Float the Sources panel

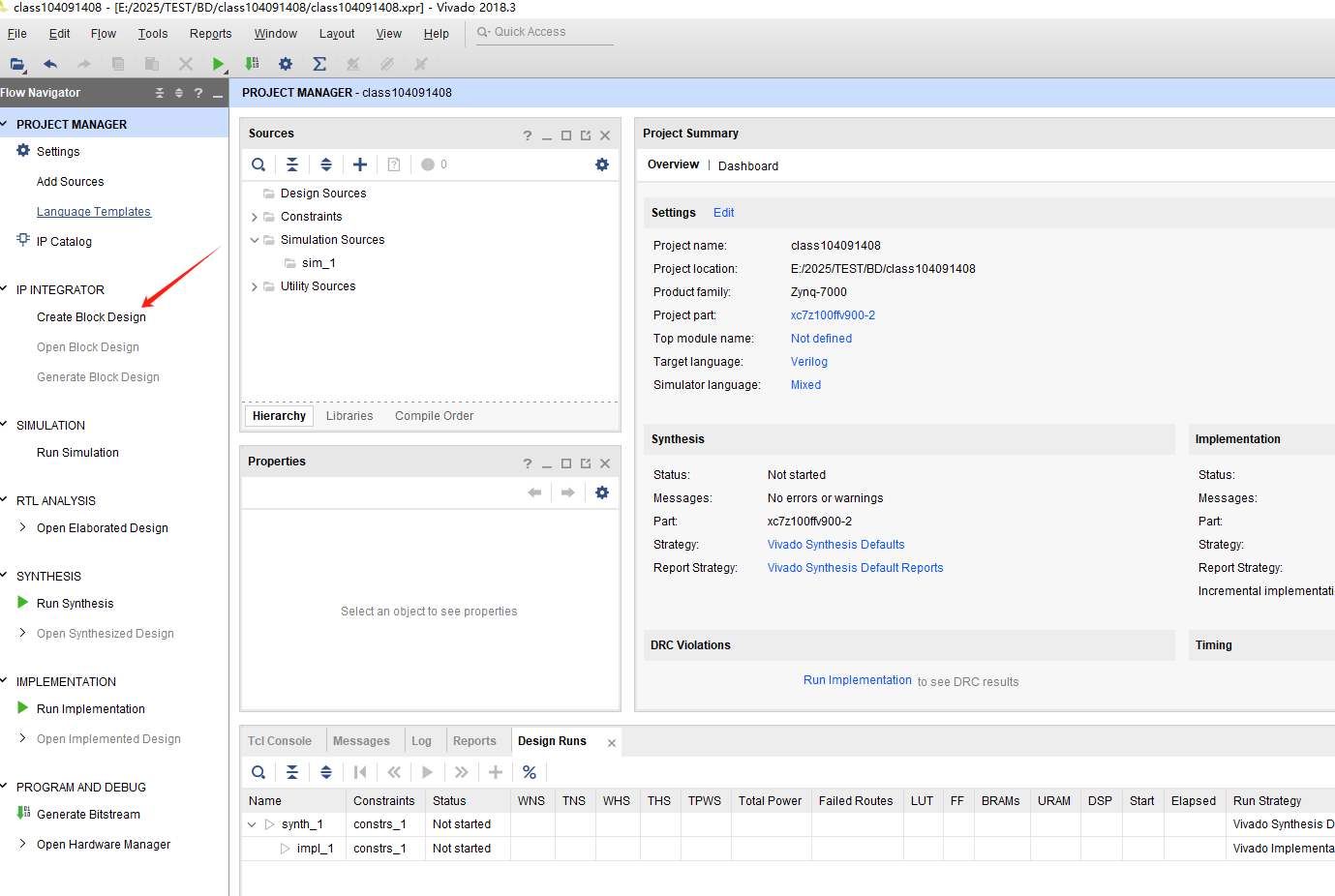click(x=586, y=135)
